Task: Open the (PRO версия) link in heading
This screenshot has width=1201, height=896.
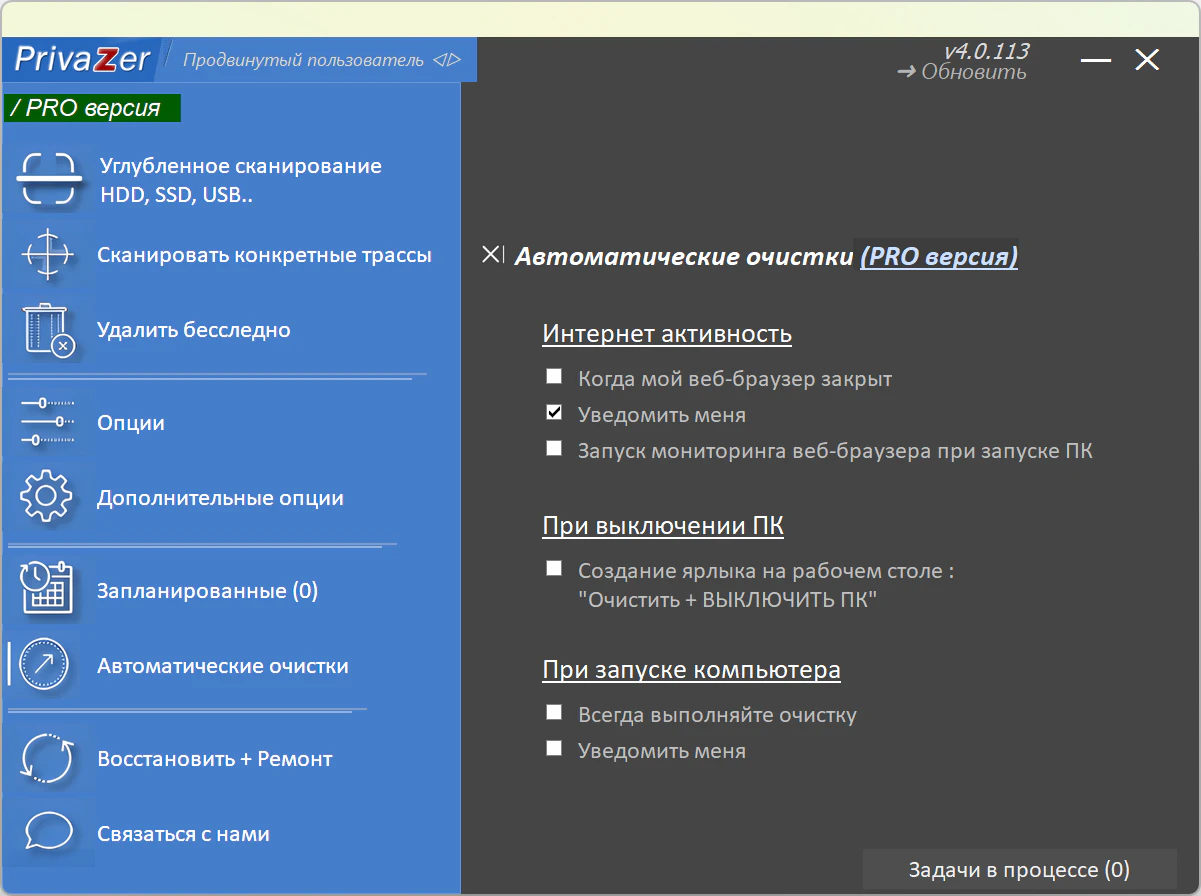Action: (x=939, y=257)
